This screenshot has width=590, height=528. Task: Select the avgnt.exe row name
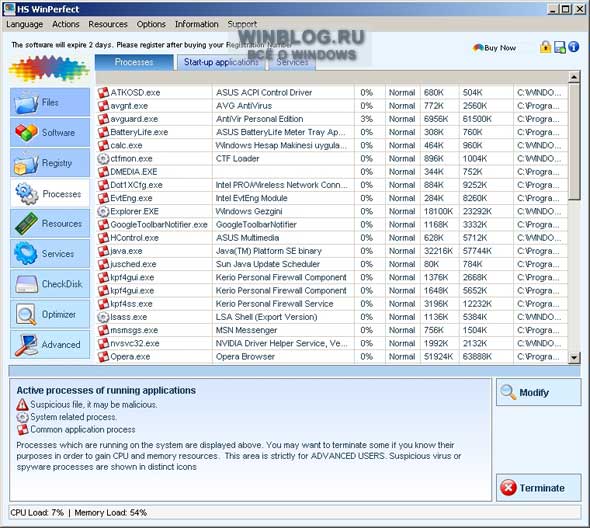(x=129, y=106)
